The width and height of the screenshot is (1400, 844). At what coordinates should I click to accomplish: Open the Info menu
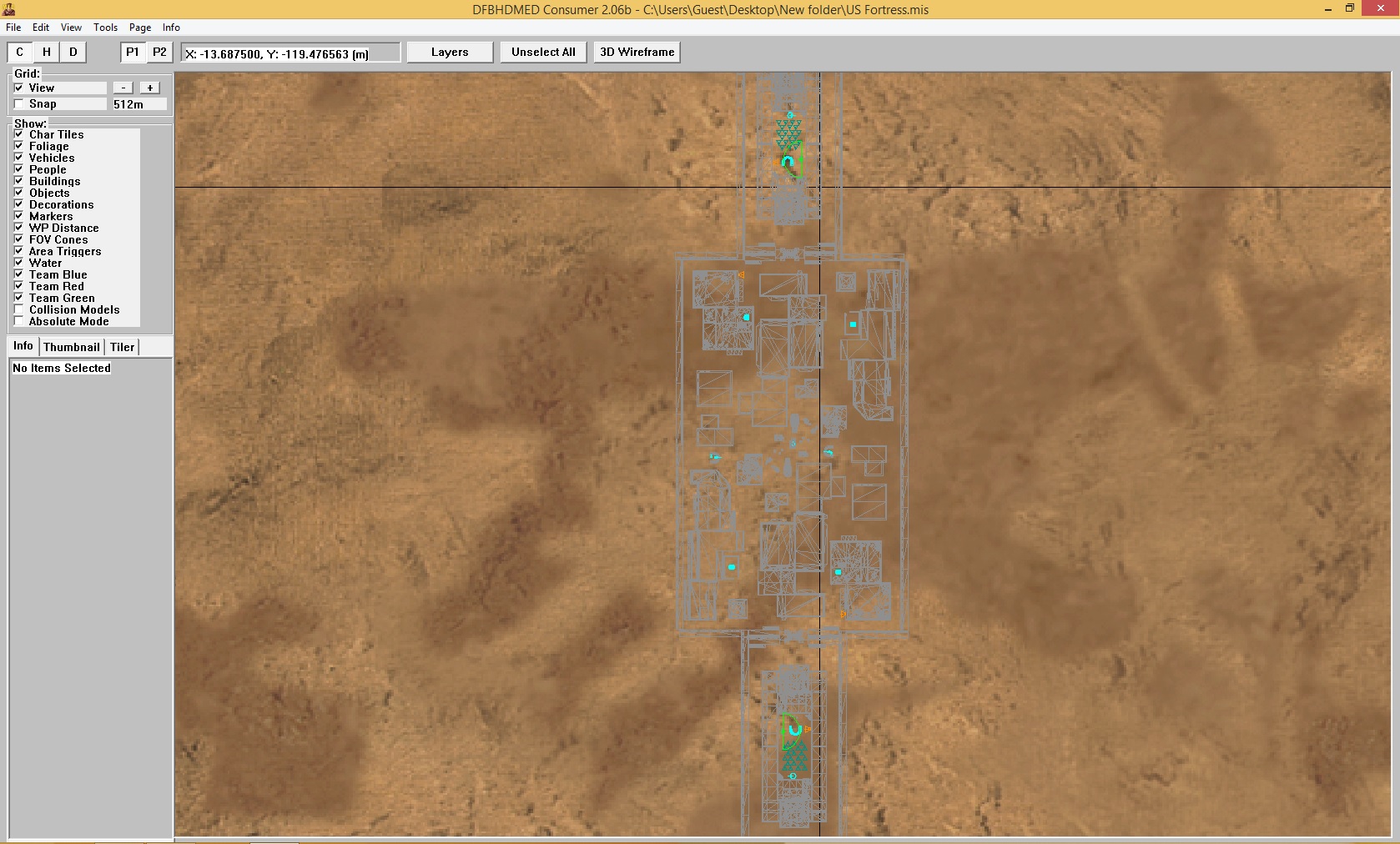click(x=171, y=28)
